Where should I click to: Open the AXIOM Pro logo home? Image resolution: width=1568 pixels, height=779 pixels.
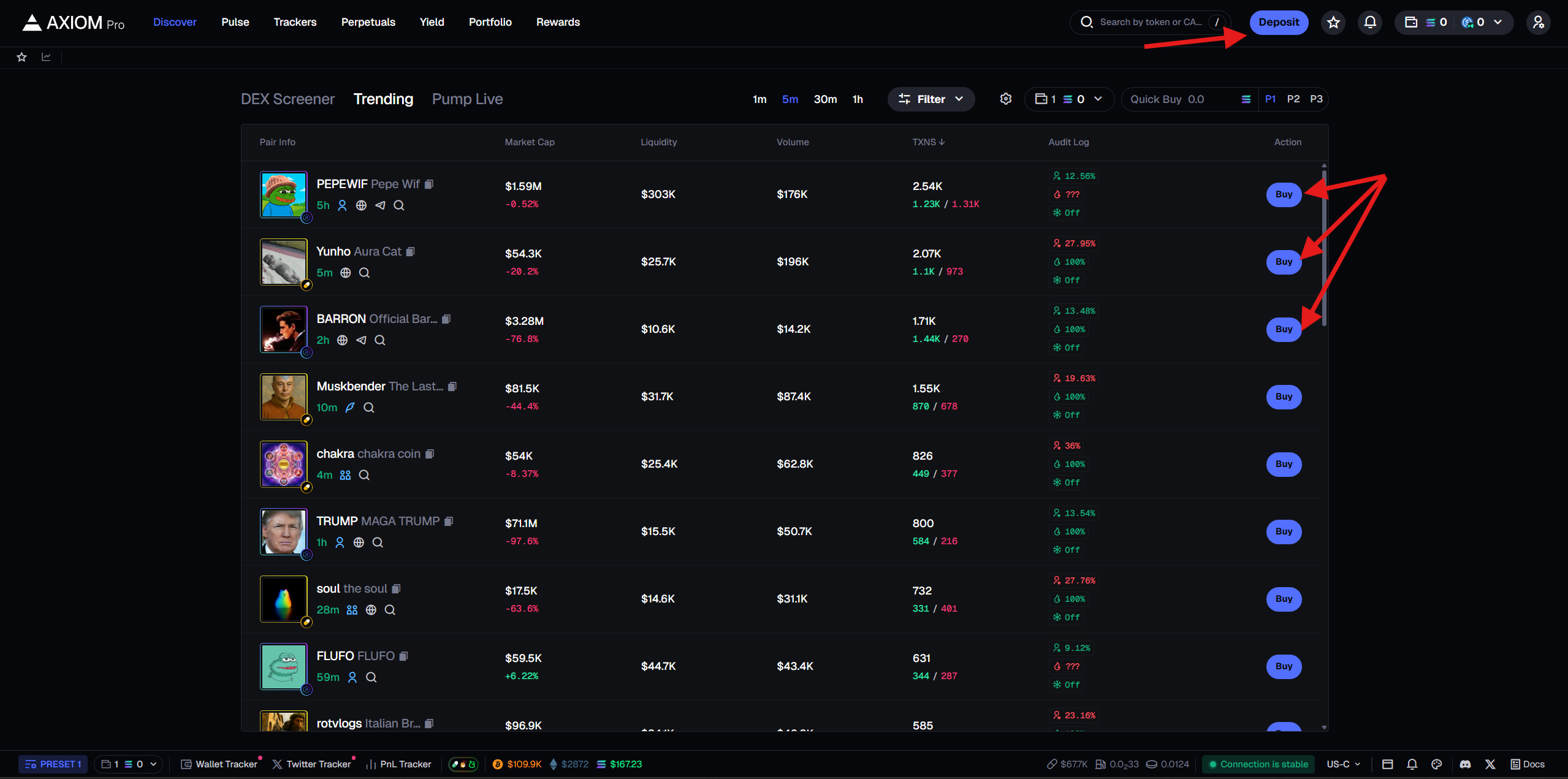click(x=74, y=23)
